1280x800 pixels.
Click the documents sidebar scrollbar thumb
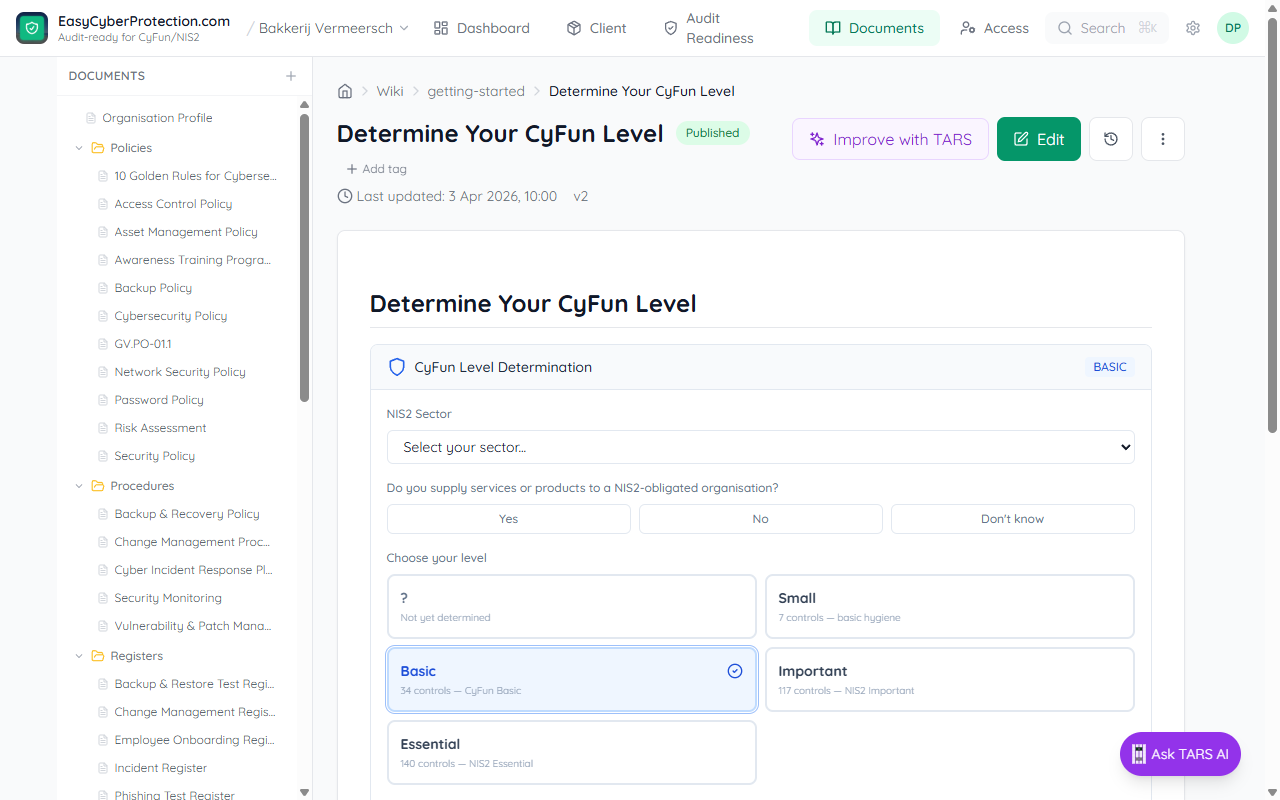(x=305, y=258)
